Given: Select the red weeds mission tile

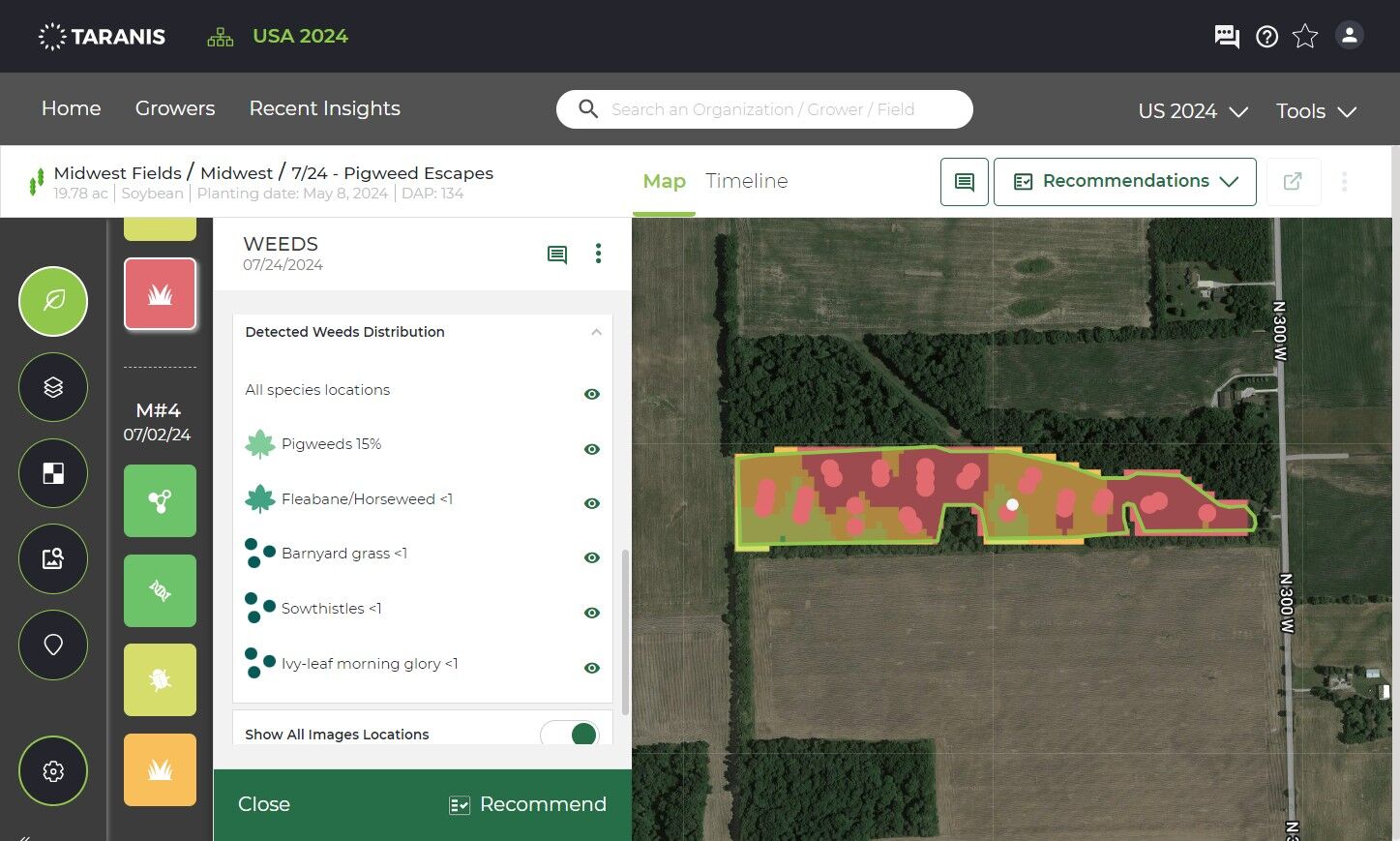Looking at the screenshot, I should coord(161,294).
